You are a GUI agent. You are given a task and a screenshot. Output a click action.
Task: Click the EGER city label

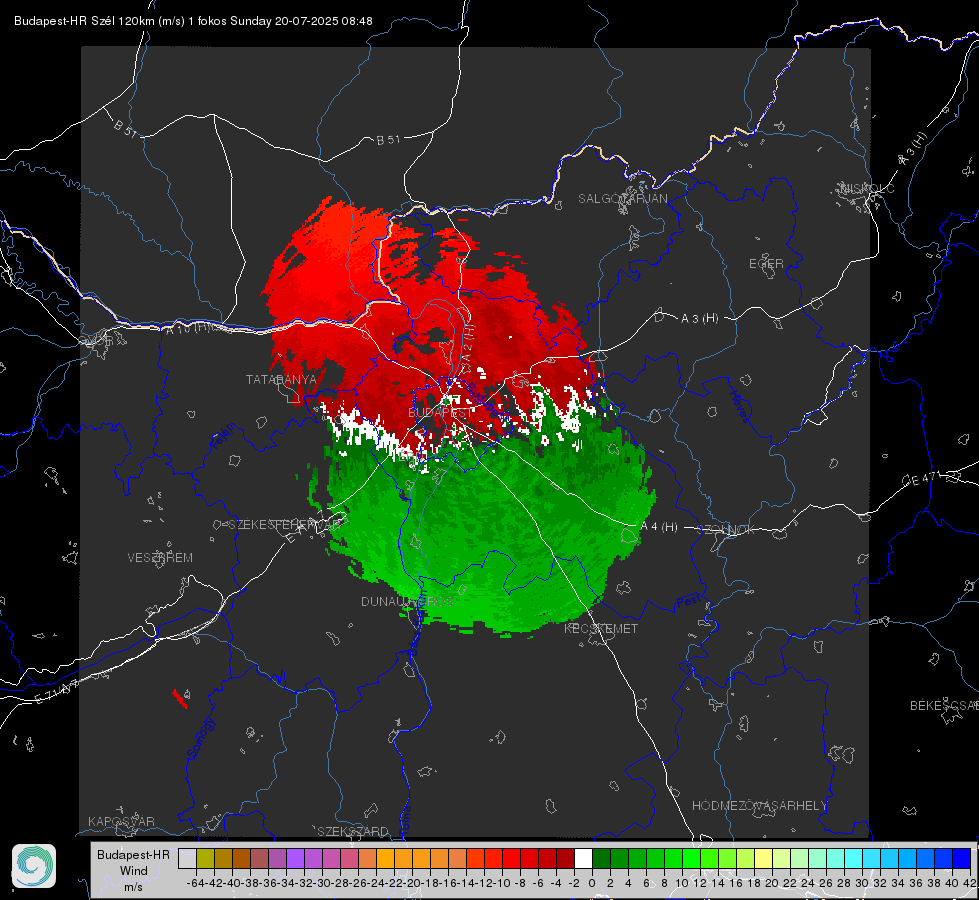tap(766, 264)
